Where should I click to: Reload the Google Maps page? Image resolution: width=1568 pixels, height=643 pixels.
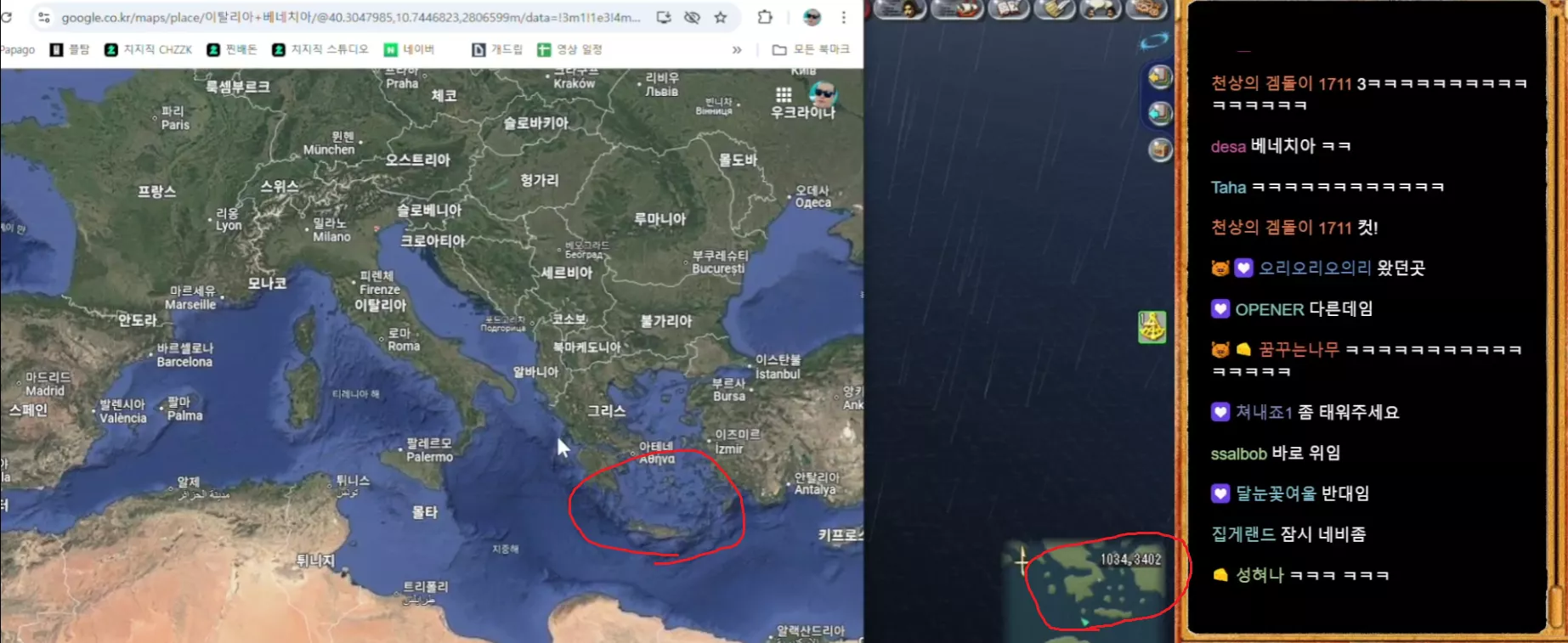pos(7,17)
